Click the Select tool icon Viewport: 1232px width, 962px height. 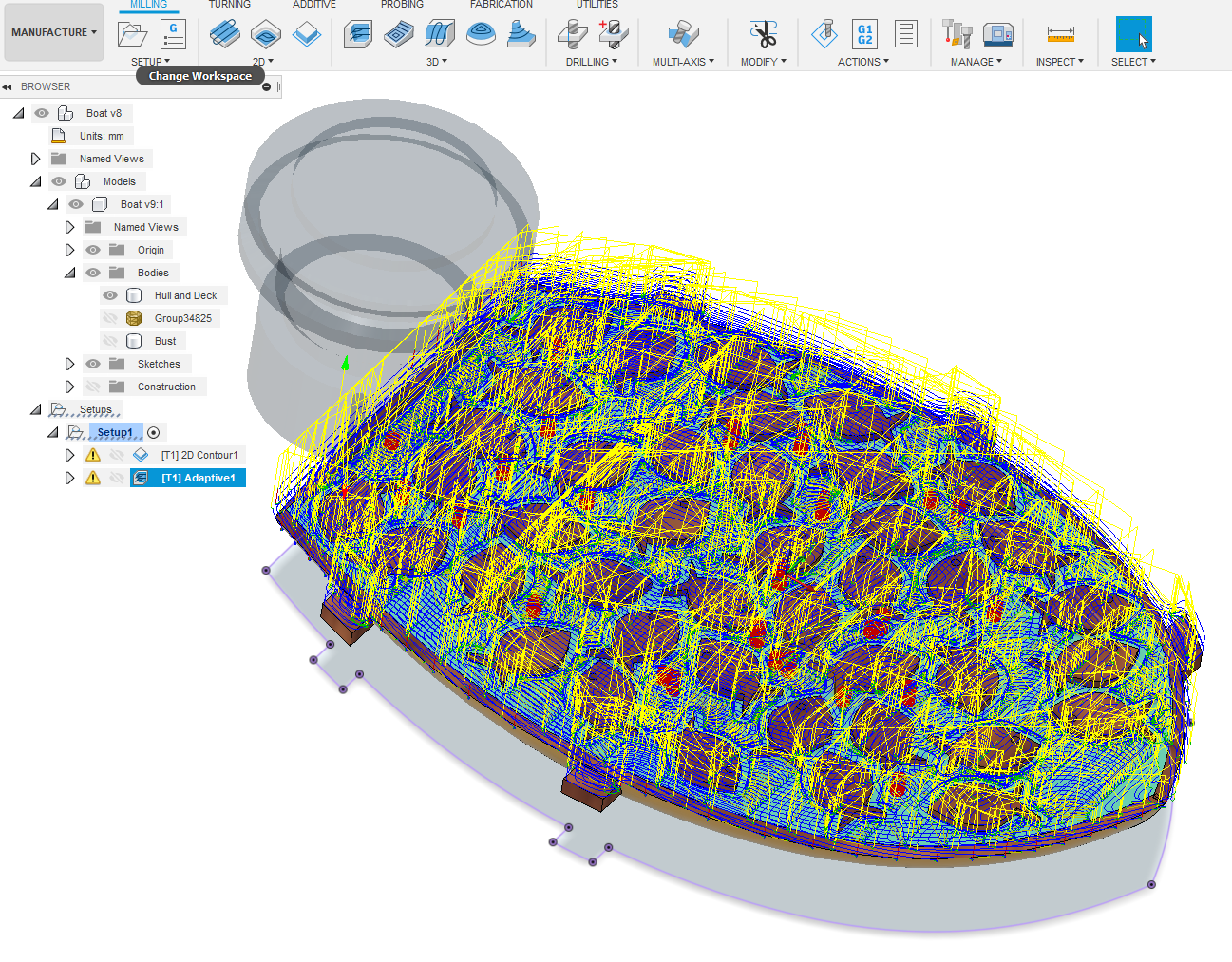tap(1133, 34)
